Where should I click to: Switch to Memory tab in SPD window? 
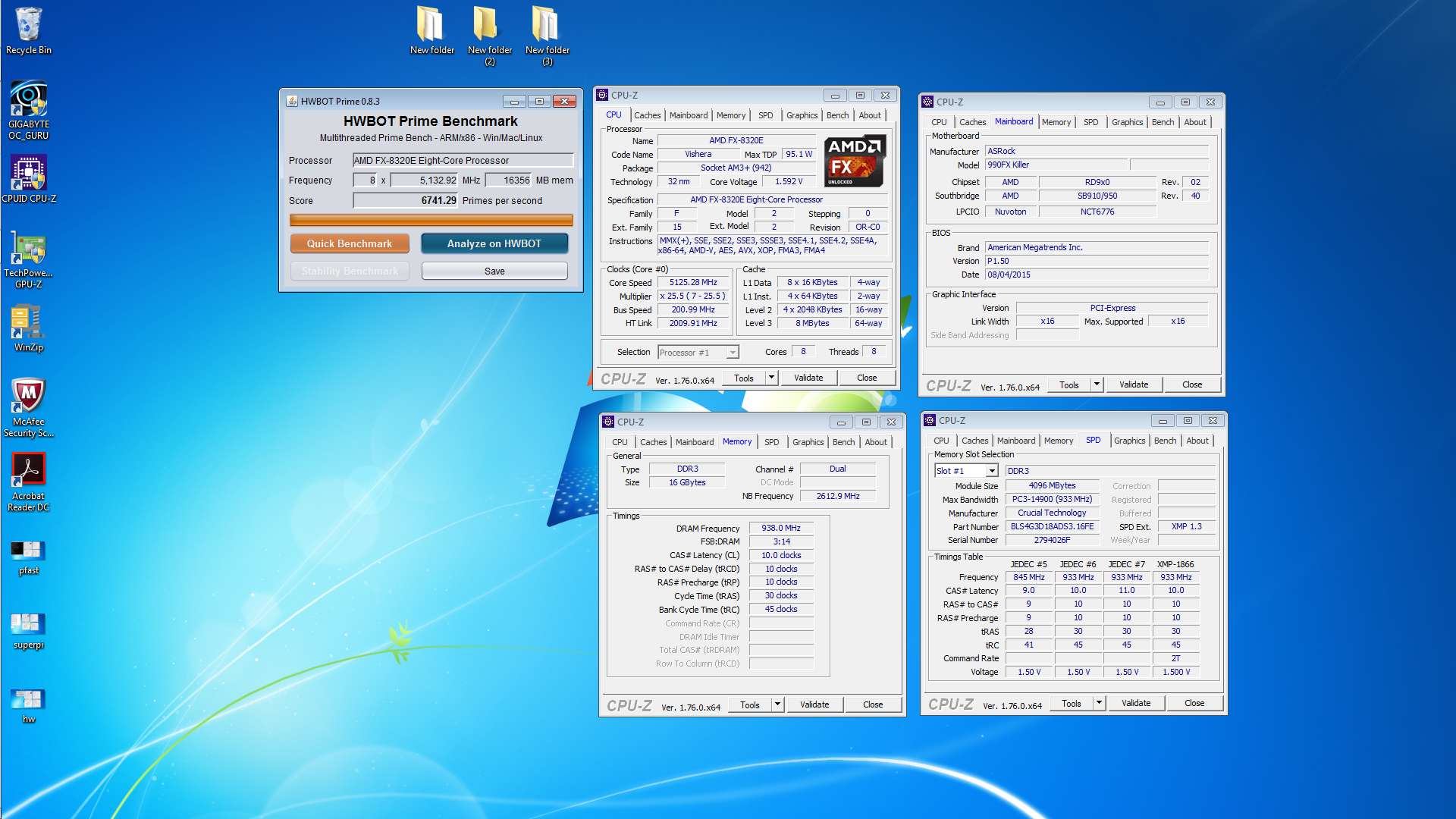pyautogui.click(x=1059, y=441)
